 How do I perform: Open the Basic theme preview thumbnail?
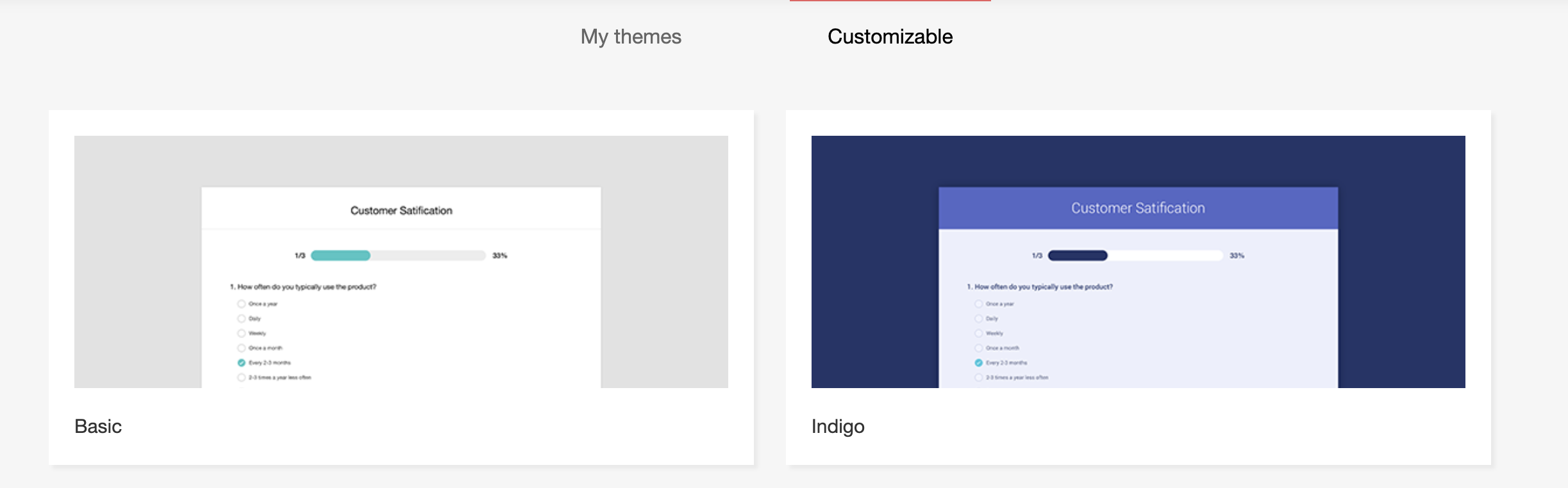(x=401, y=261)
